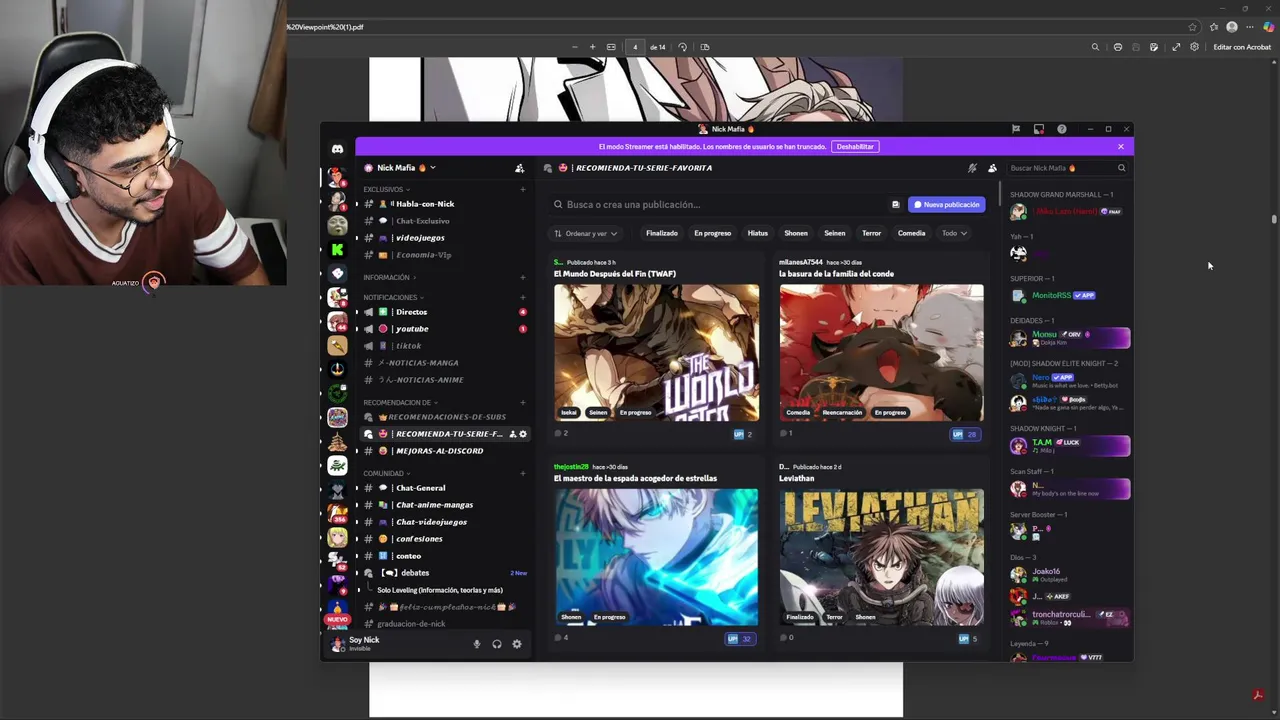Open the Chat-General channel
Image resolution: width=1280 pixels, height=720 pixels.
[444, 488]
